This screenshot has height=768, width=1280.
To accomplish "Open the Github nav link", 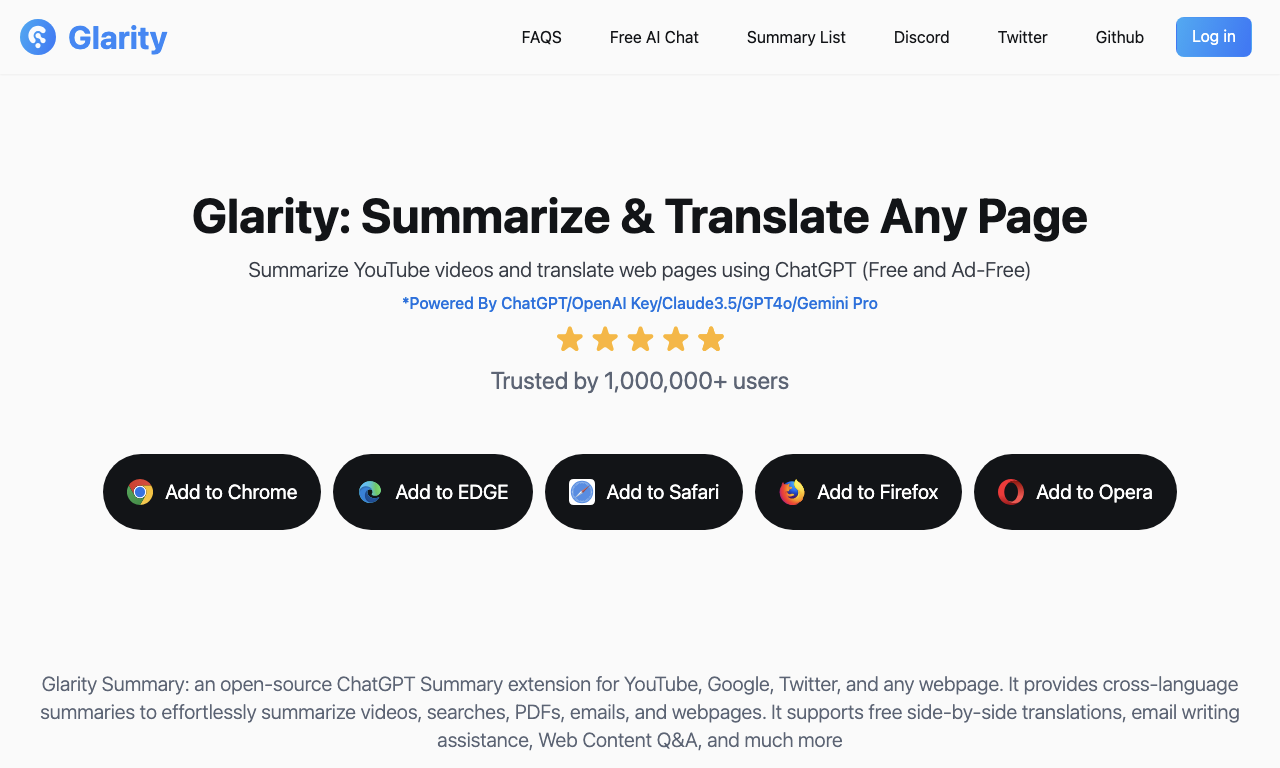I will (x=1120, y=37).
